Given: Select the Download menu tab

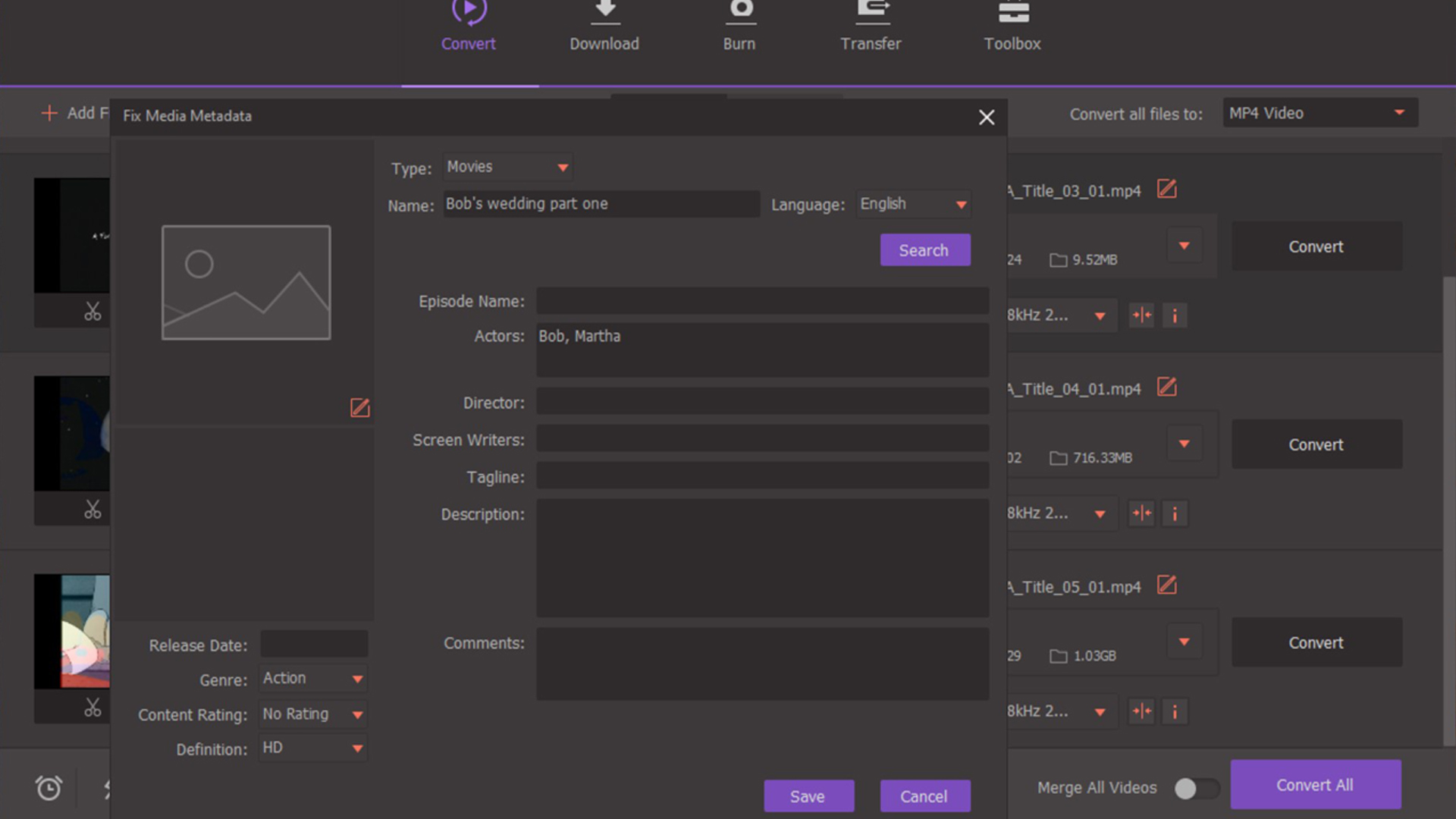Looking at the screenshot, I should [604, 26].
